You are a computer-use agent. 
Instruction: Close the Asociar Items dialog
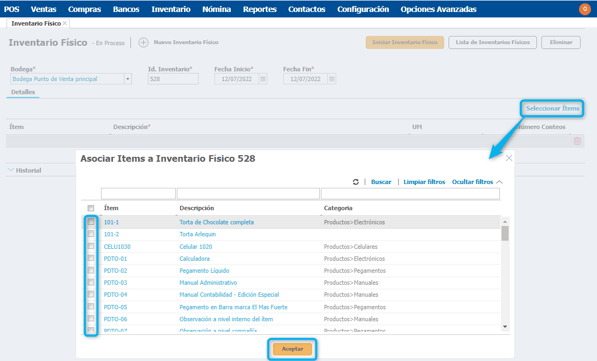pos(509,158)
